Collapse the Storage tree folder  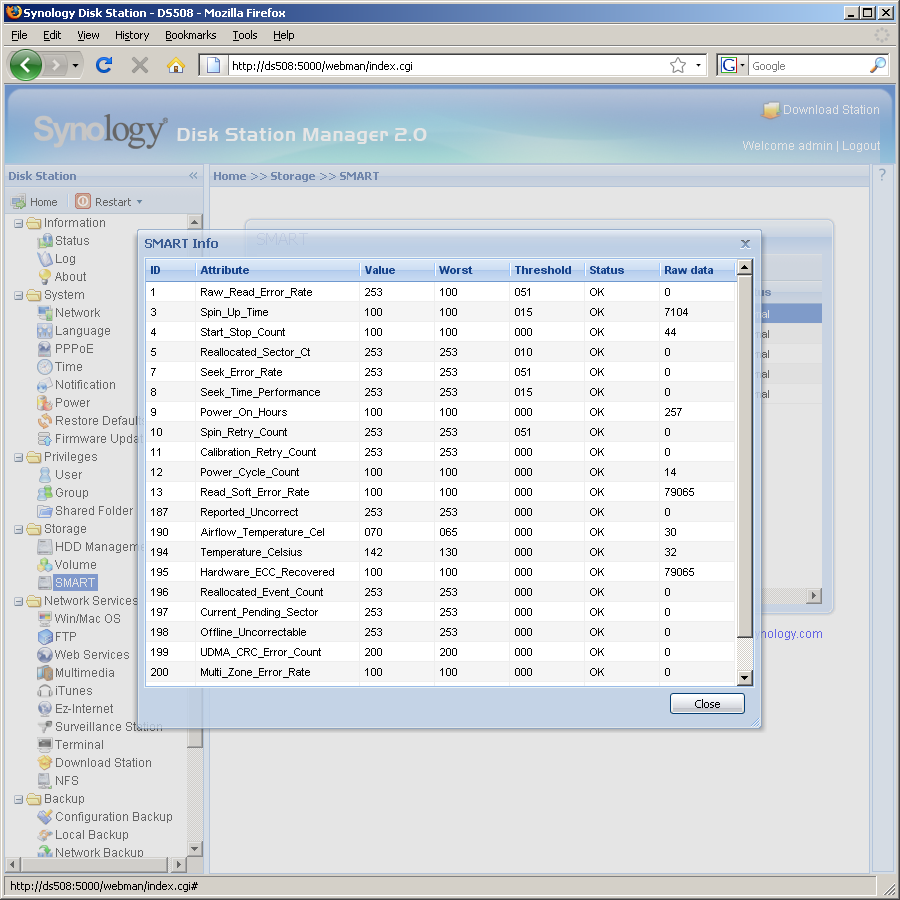19,529
